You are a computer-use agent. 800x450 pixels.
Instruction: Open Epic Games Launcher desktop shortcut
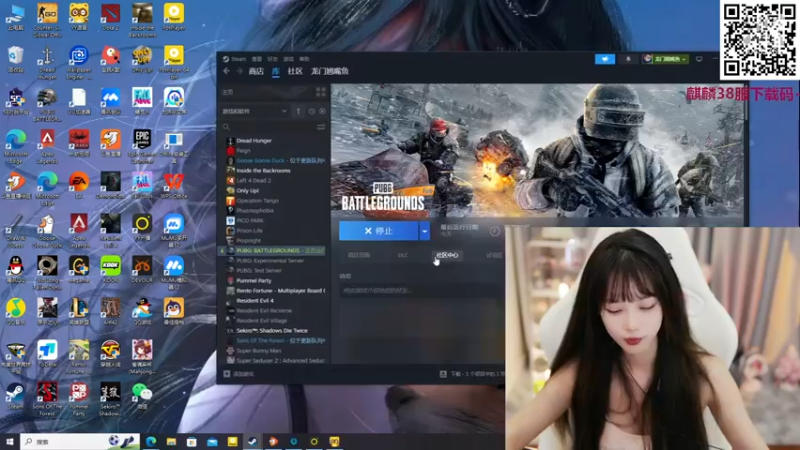(x=142, y=146)
